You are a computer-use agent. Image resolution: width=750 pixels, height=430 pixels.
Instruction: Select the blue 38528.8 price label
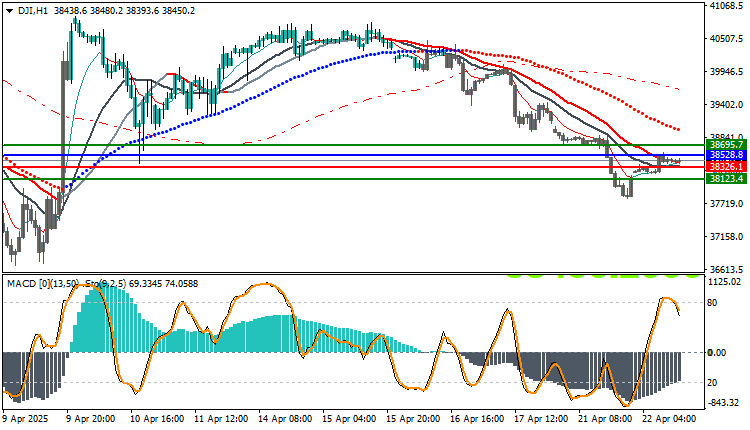pyautogui.click(x=727, y=155)
